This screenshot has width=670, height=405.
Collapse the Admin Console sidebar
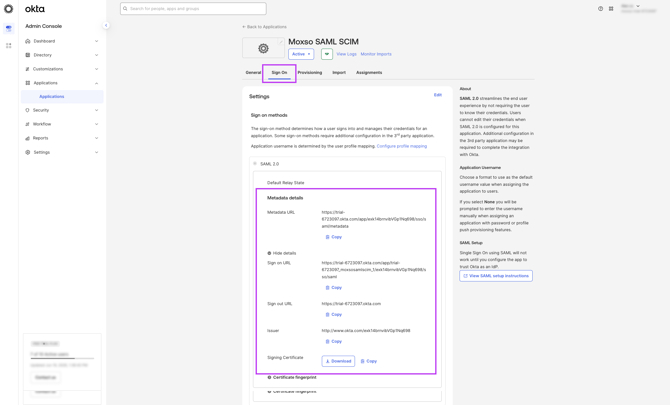pos(106,26)
